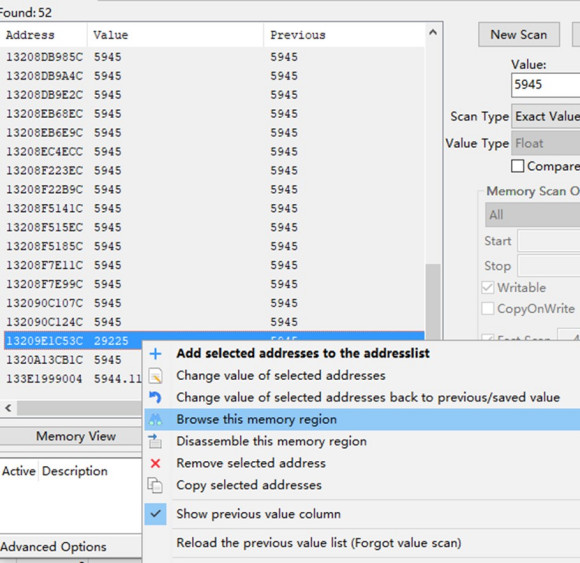The width and height of the screenshot is (580, 563).
Task: Click the binoculars browse memory icon
Action: pos(155,419)
